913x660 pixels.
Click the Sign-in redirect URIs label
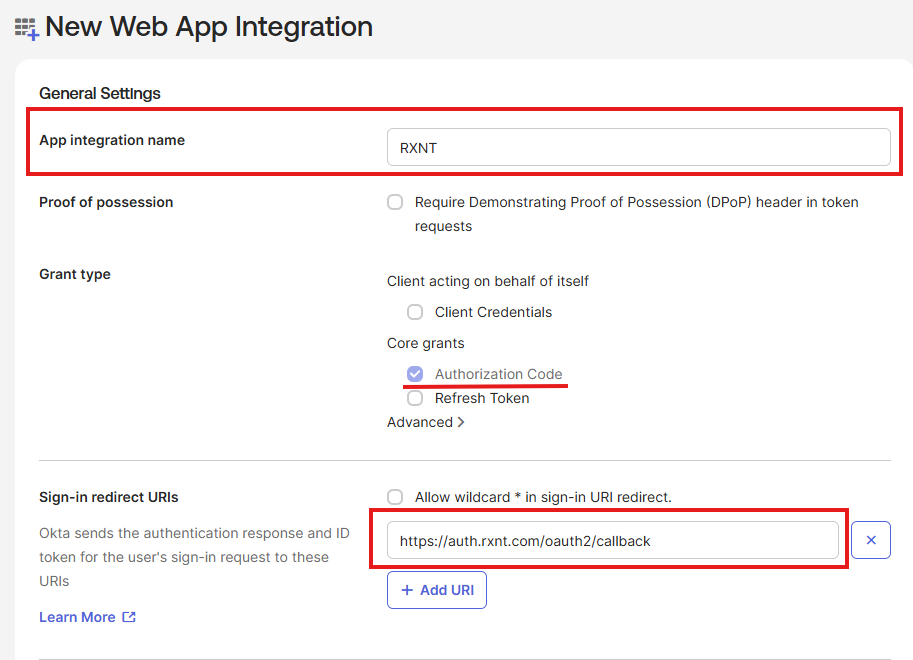(x=109, y=497)
